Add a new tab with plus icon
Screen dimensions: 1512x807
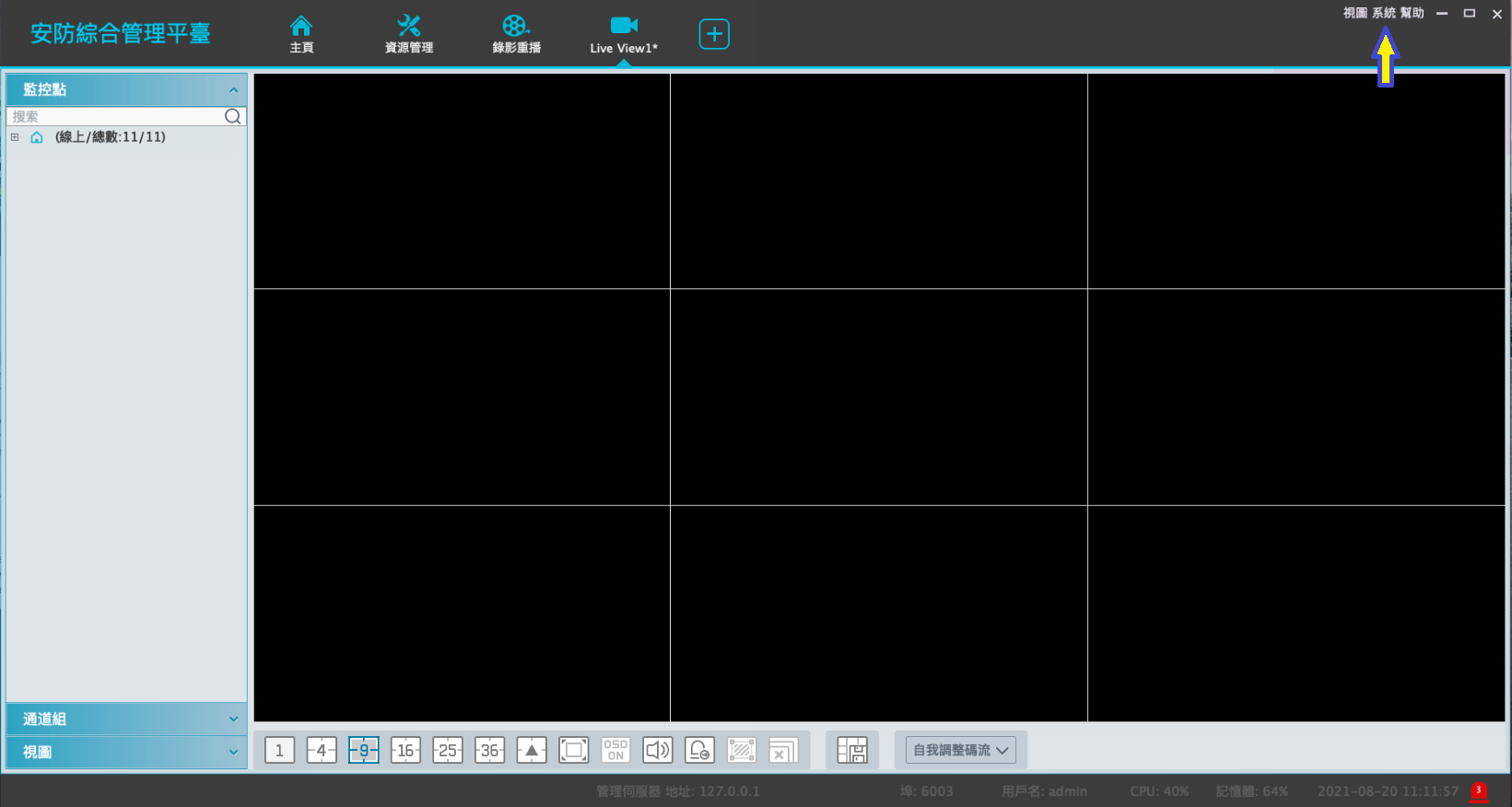[714, 34]
